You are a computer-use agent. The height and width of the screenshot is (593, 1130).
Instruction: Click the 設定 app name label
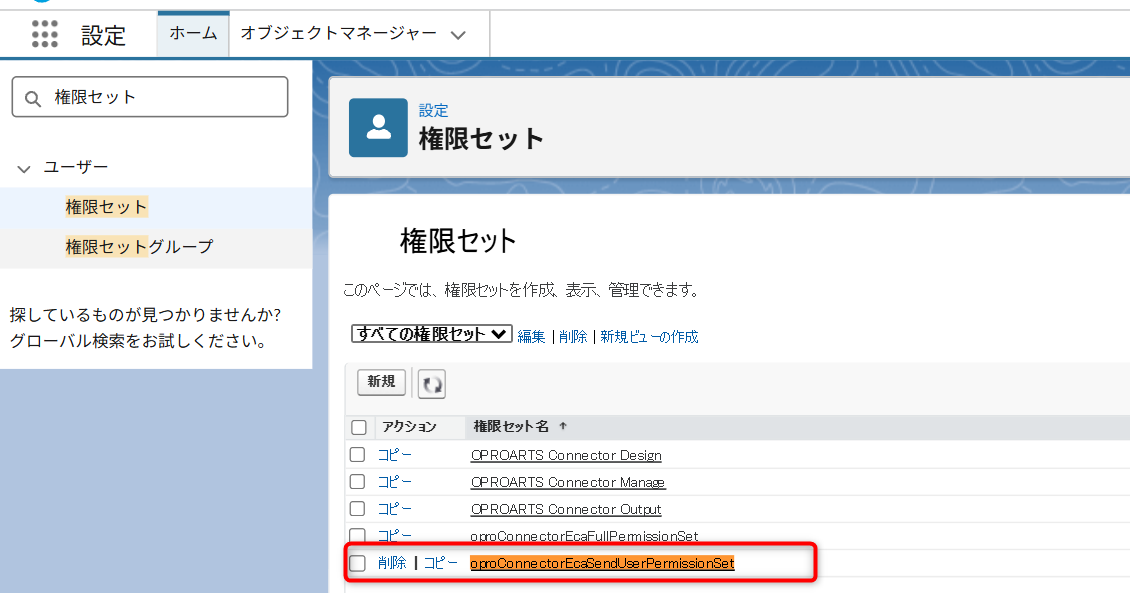[x=103, y=35]
